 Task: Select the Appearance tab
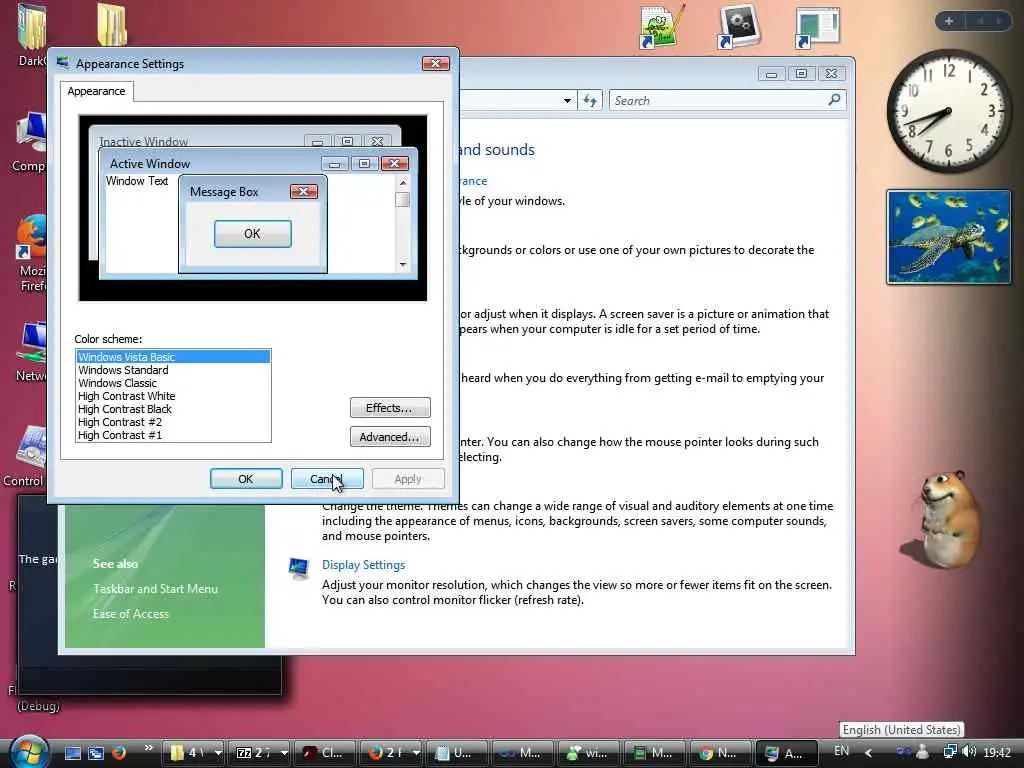(x=96, y=91)
